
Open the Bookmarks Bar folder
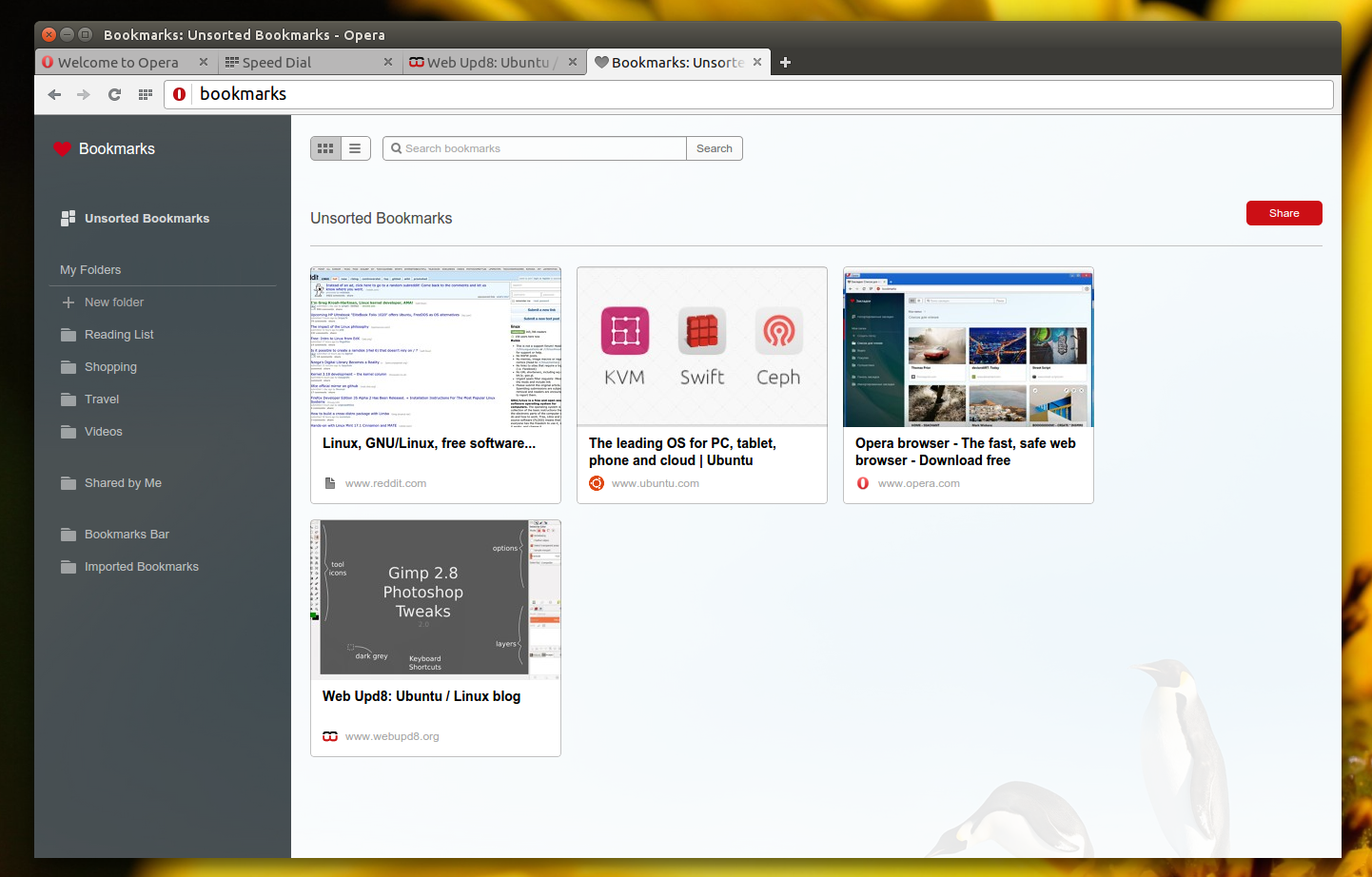point(127,535)
